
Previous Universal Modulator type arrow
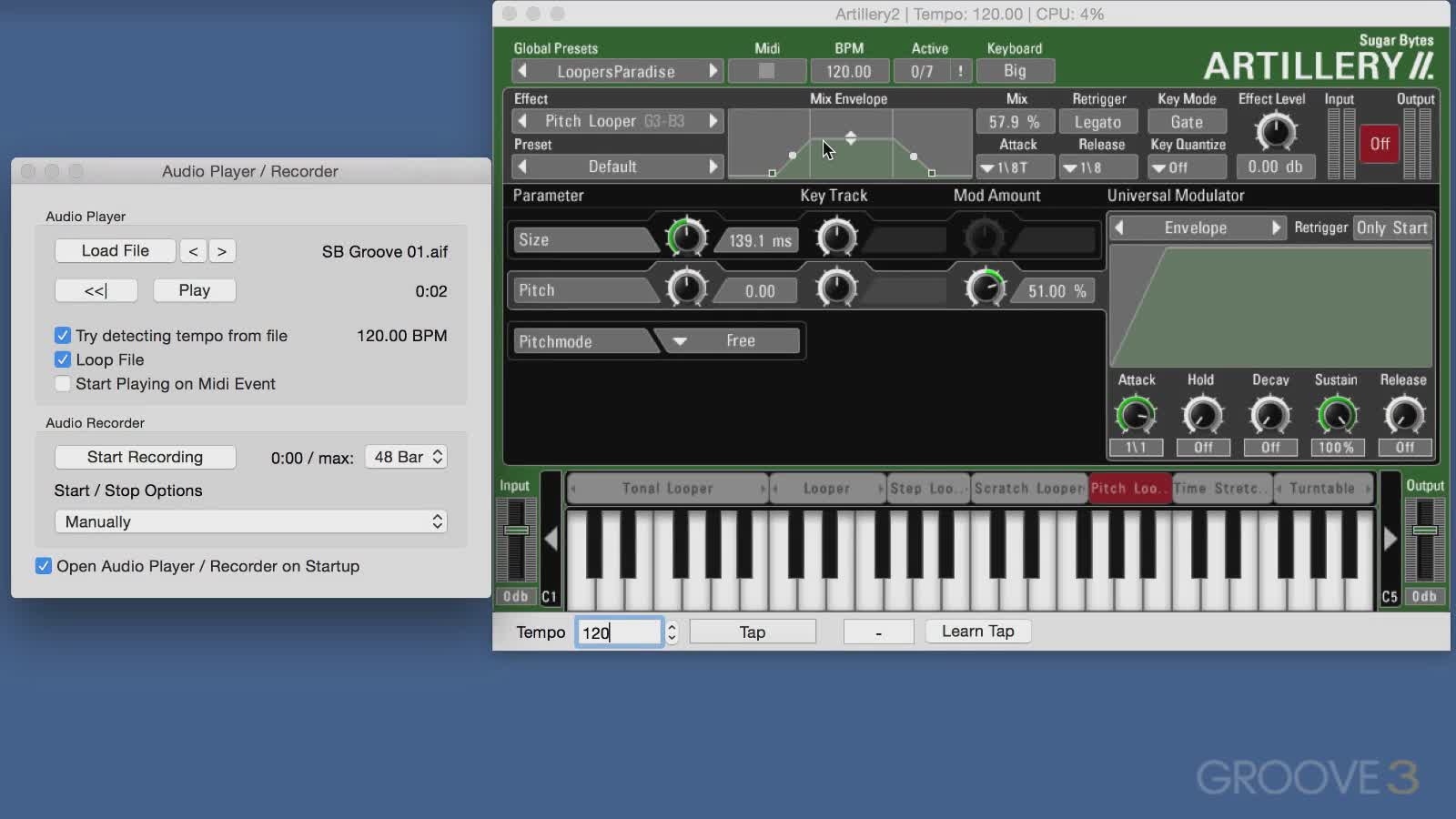(1119, 227)
